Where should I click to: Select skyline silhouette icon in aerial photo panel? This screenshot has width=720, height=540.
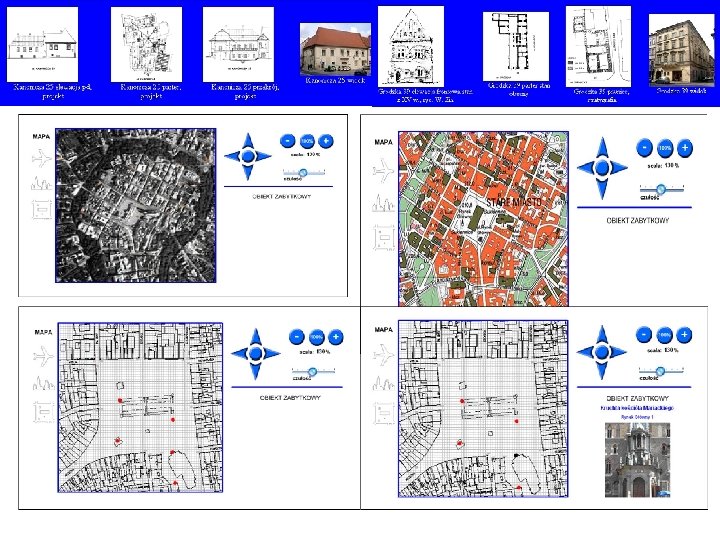click(41, 184)
